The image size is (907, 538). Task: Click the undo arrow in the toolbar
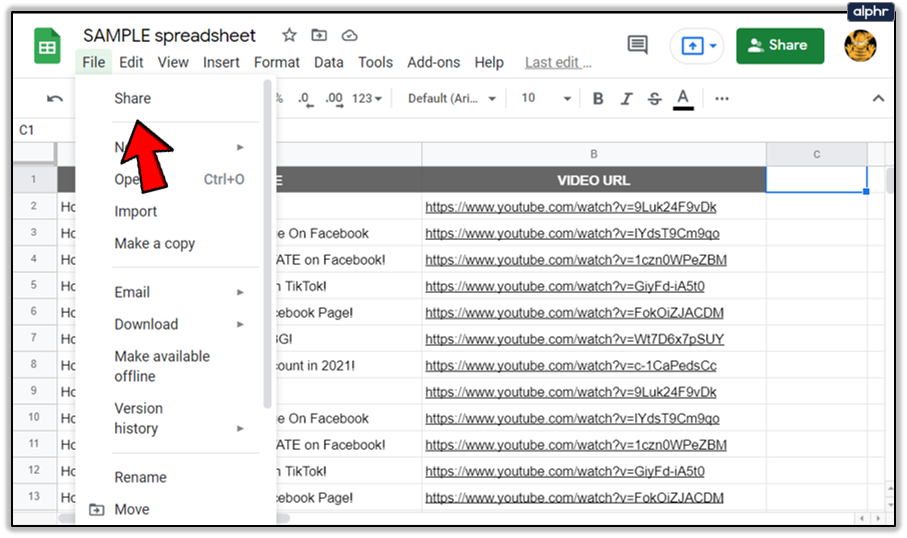(x=55, y=98)
